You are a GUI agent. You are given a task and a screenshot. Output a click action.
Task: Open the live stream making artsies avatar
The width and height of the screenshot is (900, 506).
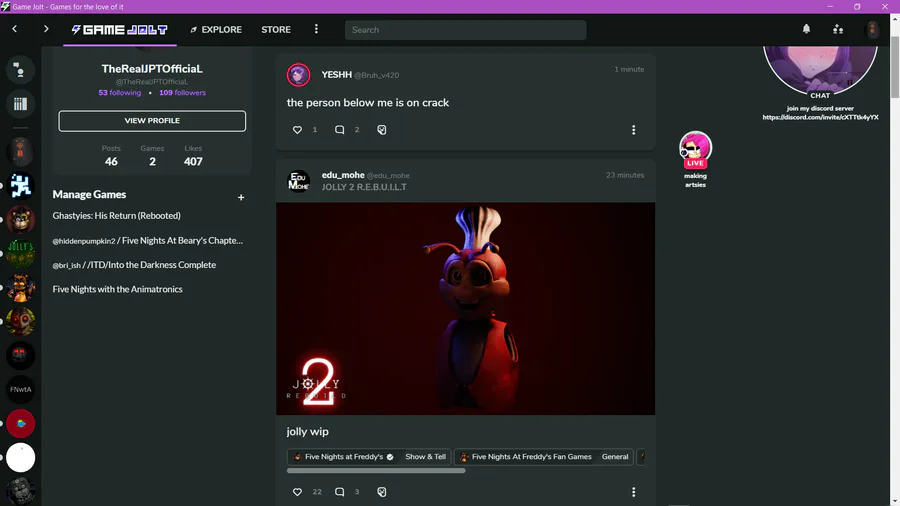(x=695, y=149)
